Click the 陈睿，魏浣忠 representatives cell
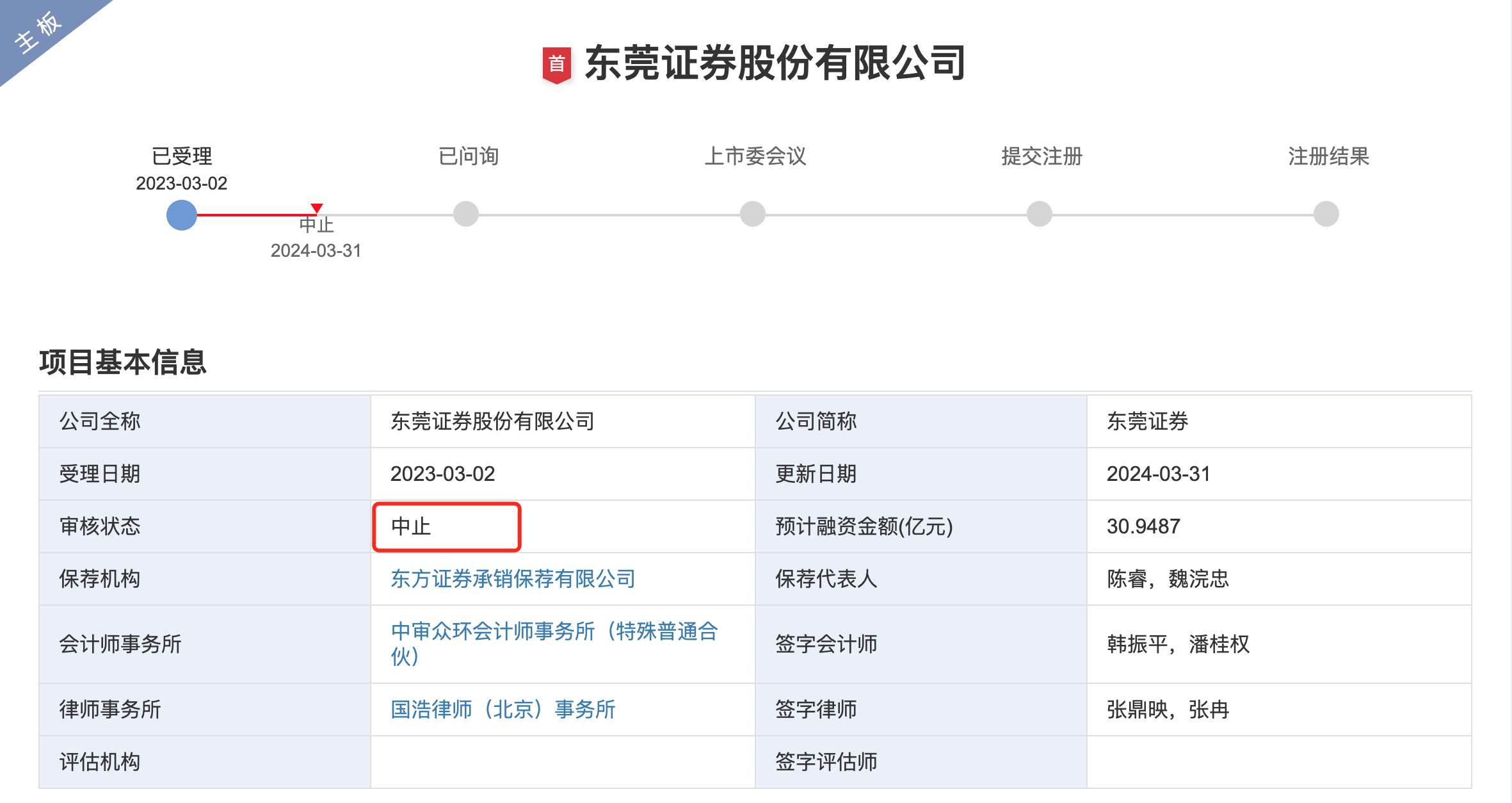 click(x=1165, y=580)
